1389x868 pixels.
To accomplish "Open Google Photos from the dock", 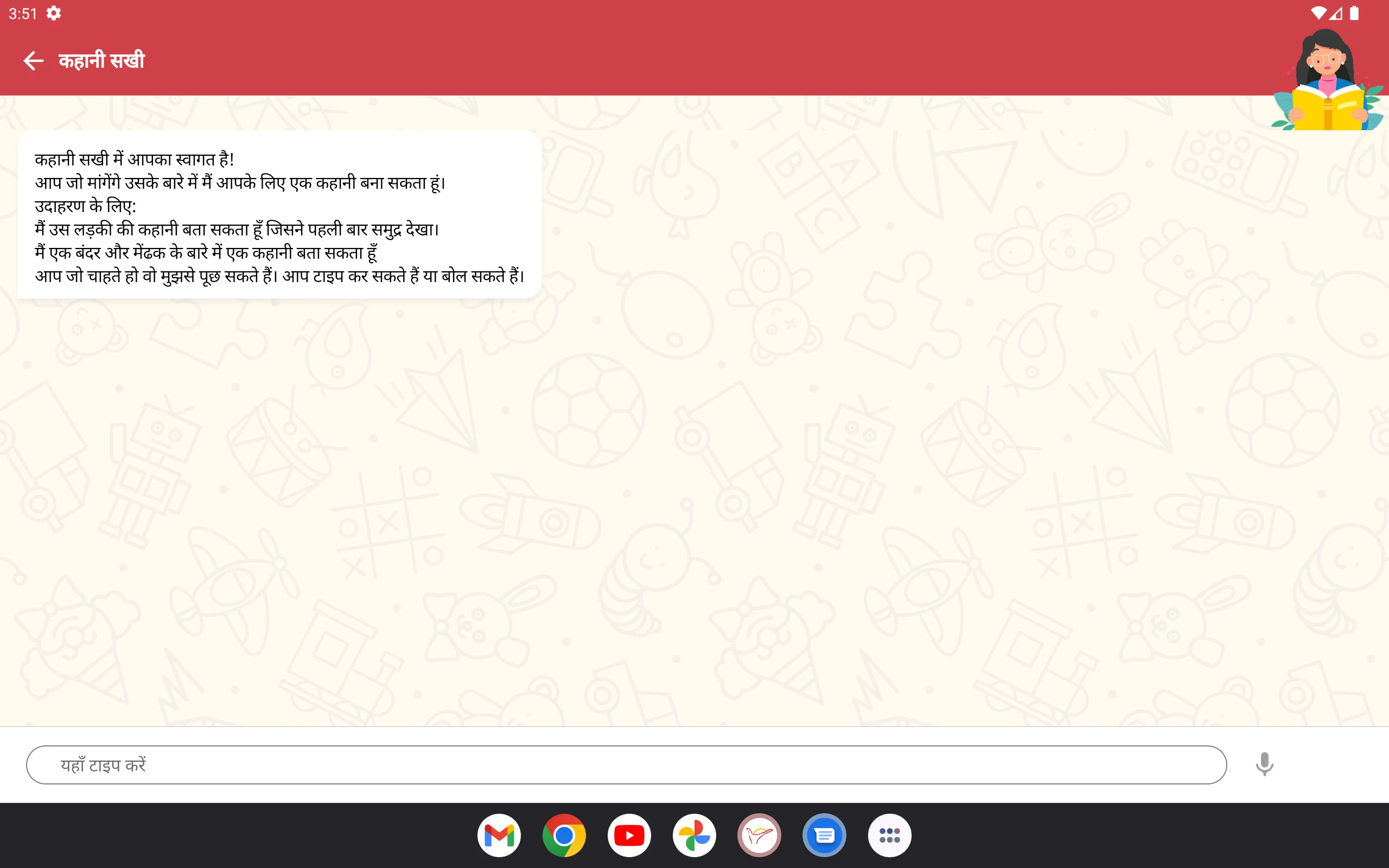I will pyautogui.click(x=694, y=835).
